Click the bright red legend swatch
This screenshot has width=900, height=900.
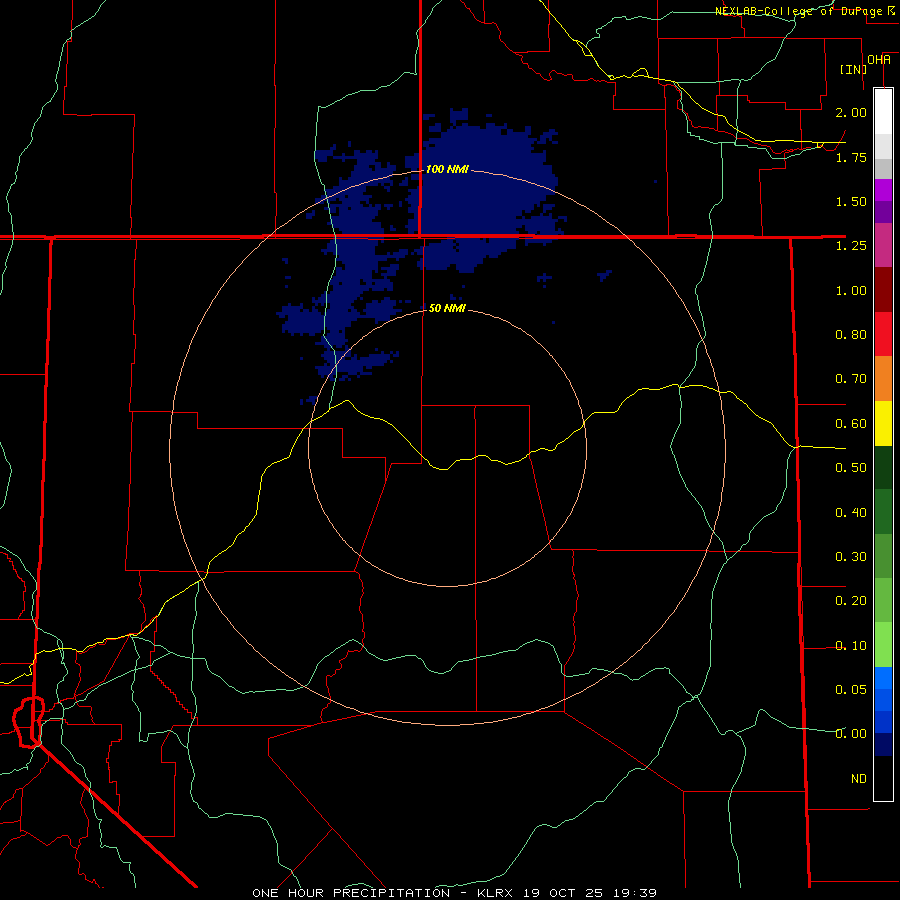pyautogui.click(x=883, y=334)
